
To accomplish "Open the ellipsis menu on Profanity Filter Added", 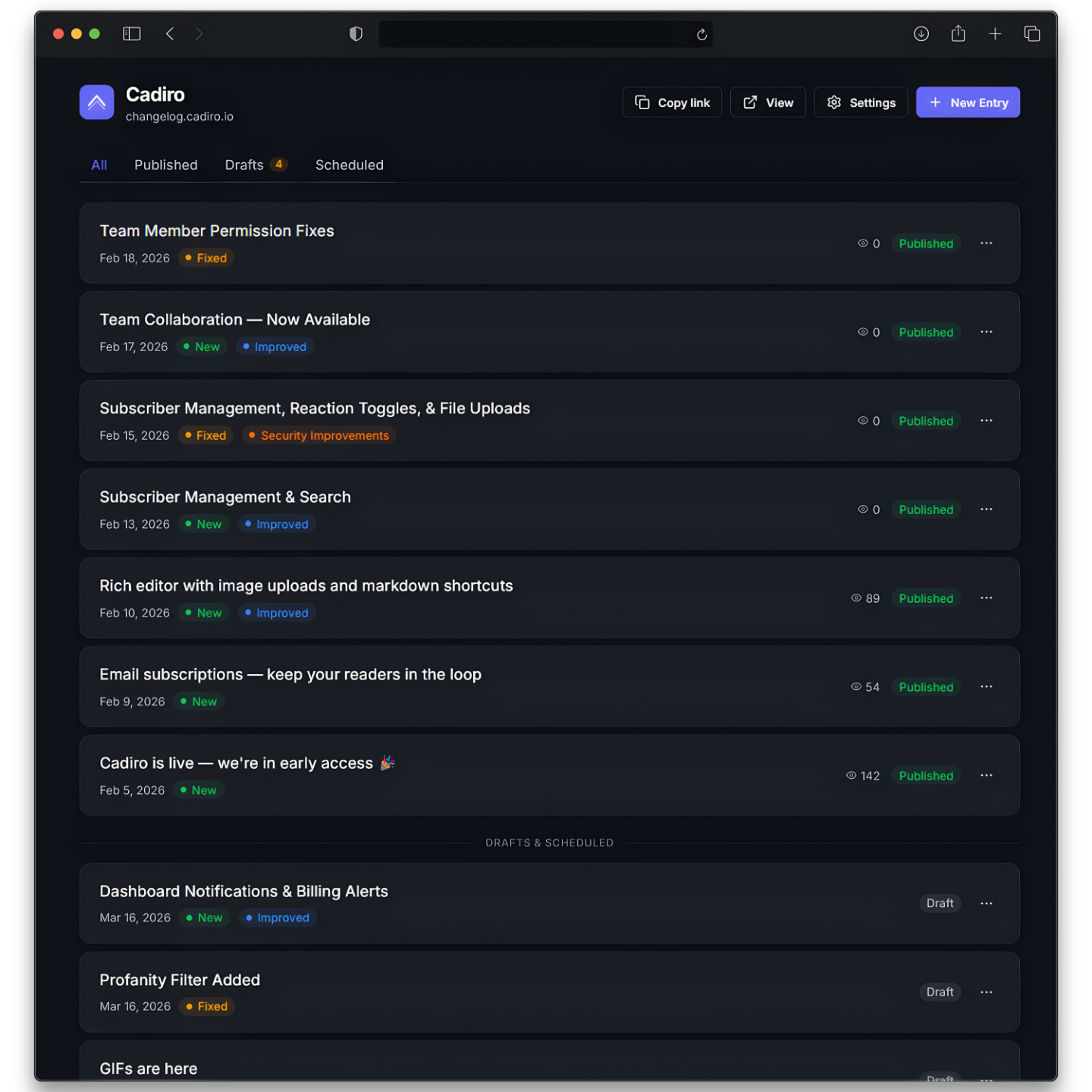I will click(987, 992).
